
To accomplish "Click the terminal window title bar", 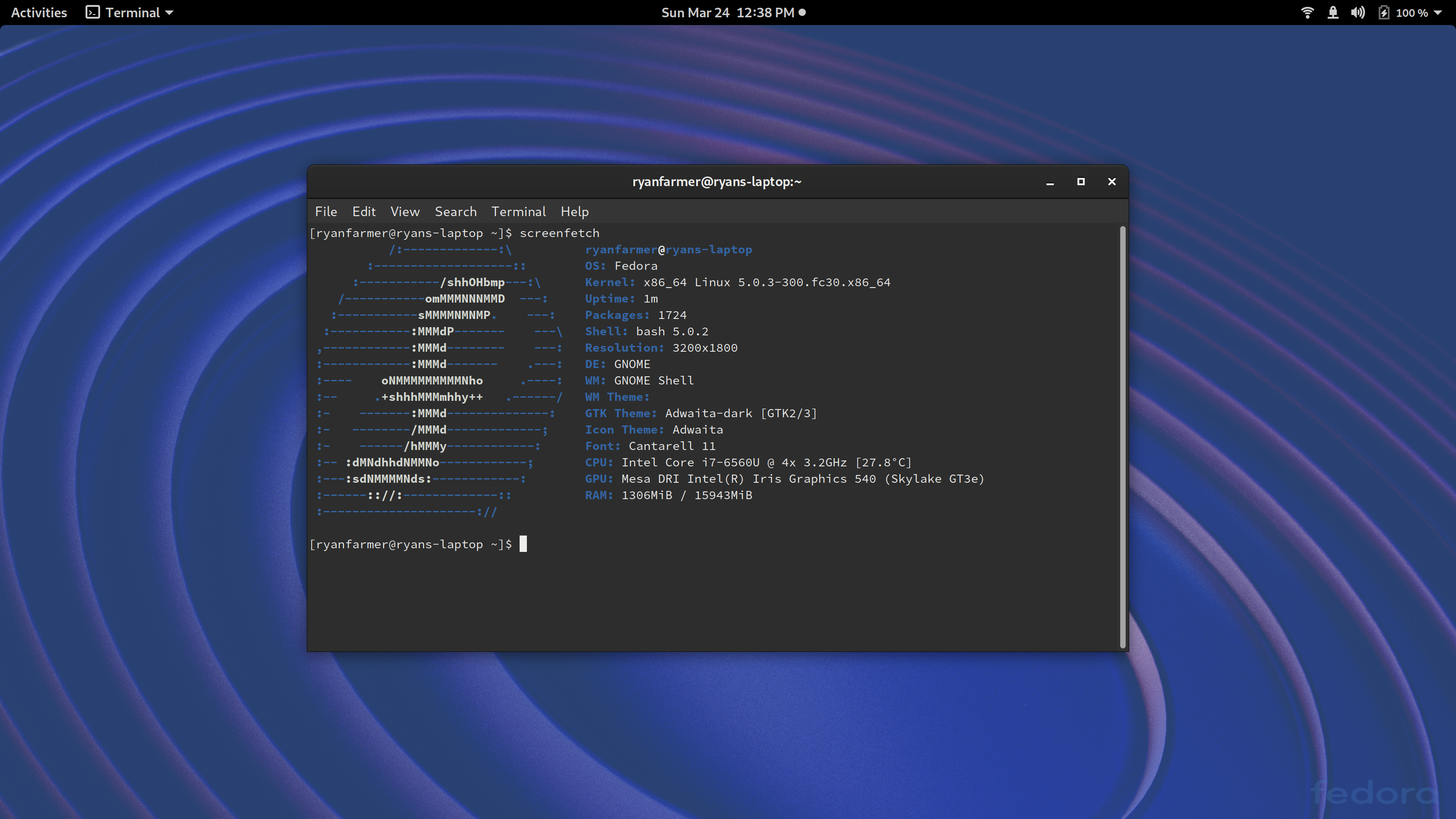I will (x=716, y=182).
